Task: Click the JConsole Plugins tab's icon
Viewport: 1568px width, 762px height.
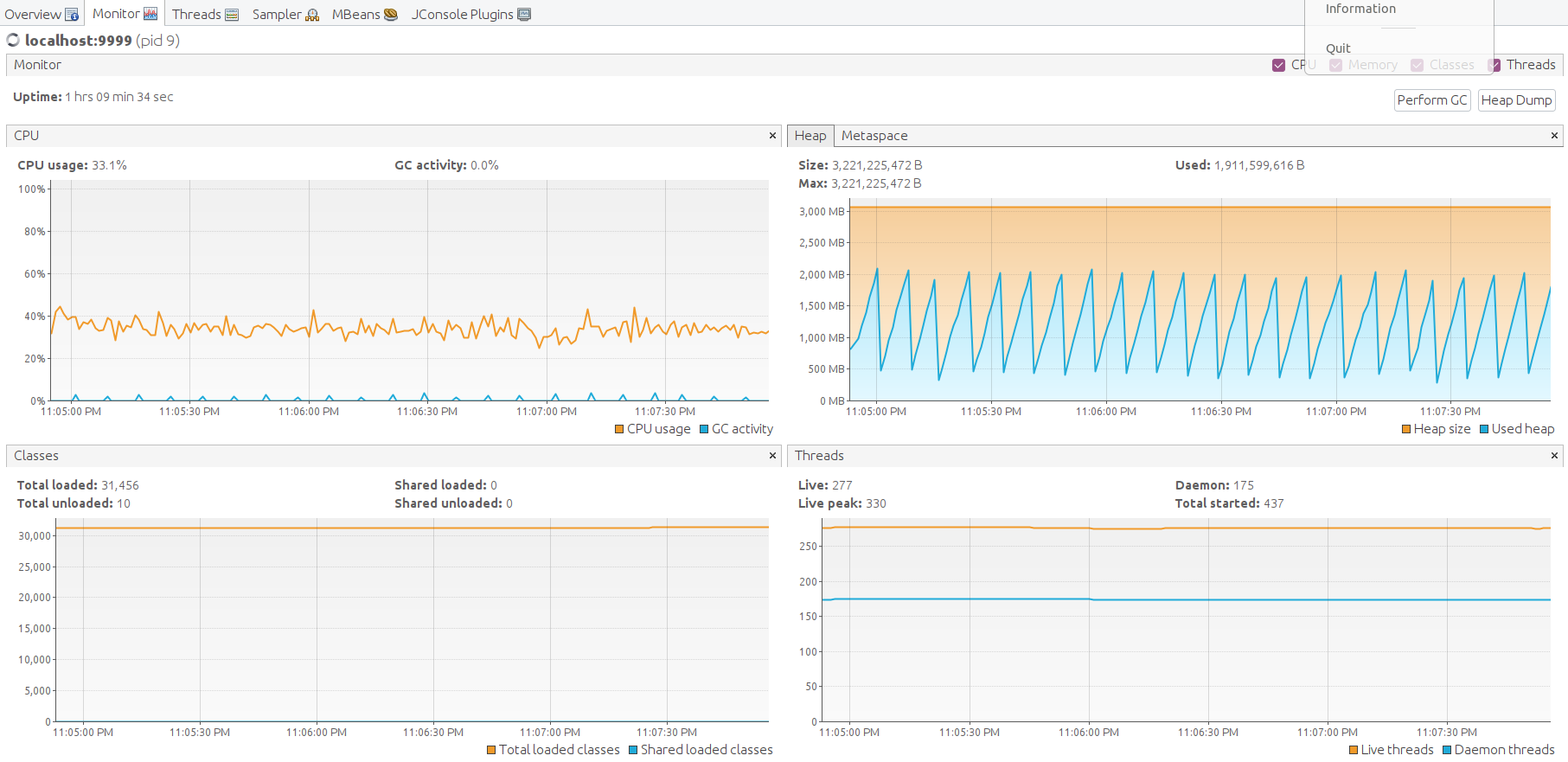Action: click(524, 15)
